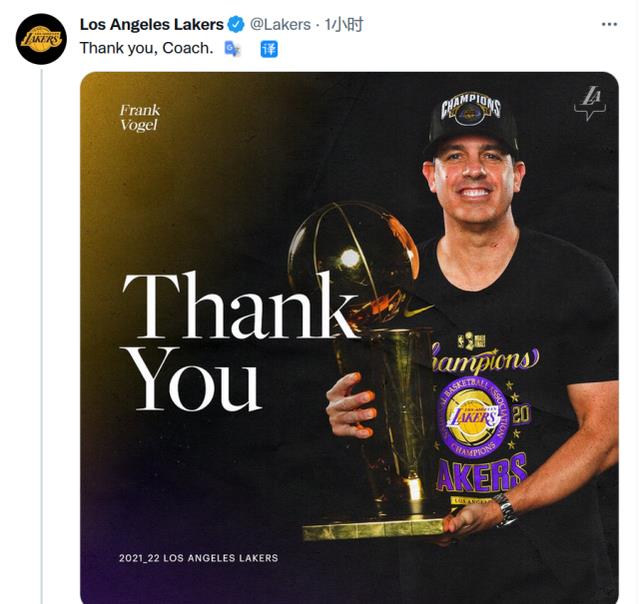Click the Lakers emblem on the shirt
Image resolution: width=640 pixels, height=604 pixels.
coord(475,416)
